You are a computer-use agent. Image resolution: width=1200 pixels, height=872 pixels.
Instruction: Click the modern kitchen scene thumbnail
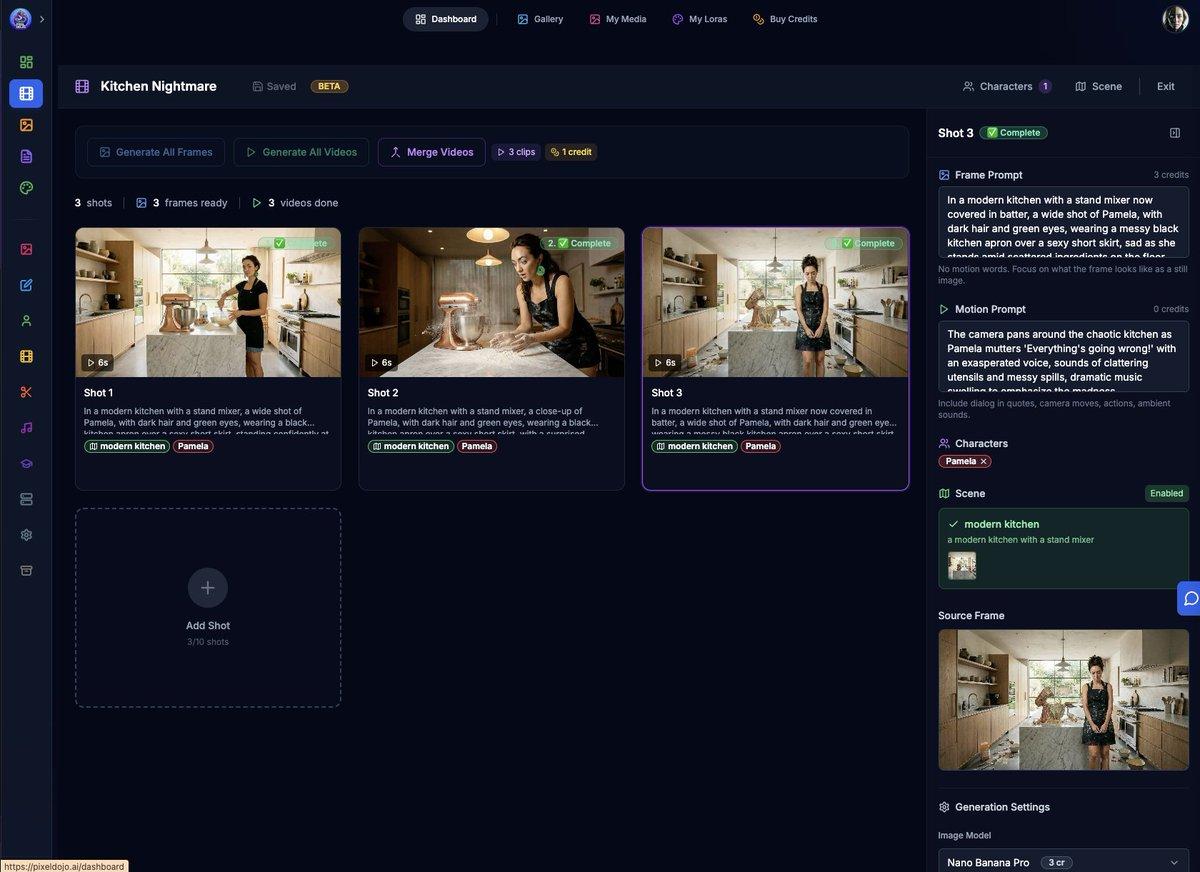pos(962,565)
